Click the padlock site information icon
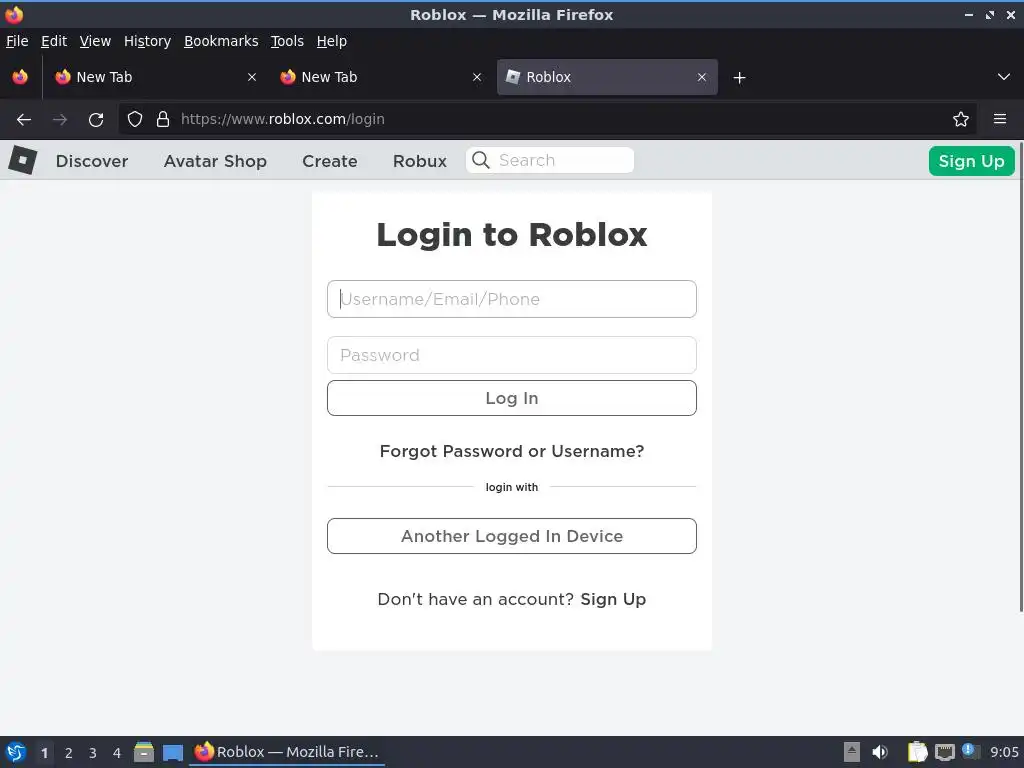The image size is (1024, 768). tap(163, 119)
